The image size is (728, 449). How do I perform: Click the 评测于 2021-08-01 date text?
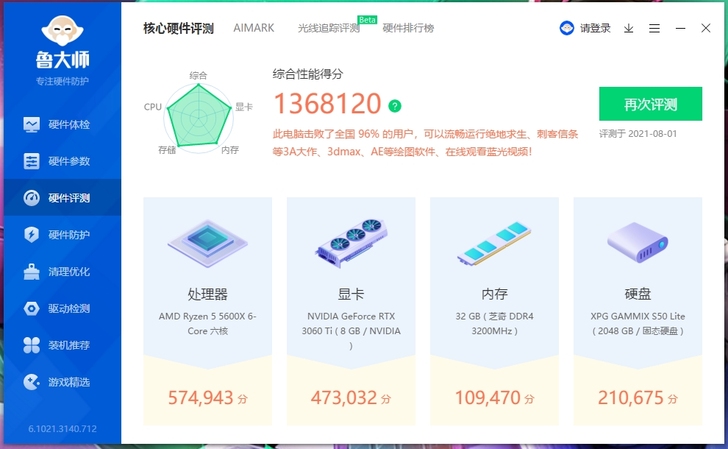click(x=637, y=134)
